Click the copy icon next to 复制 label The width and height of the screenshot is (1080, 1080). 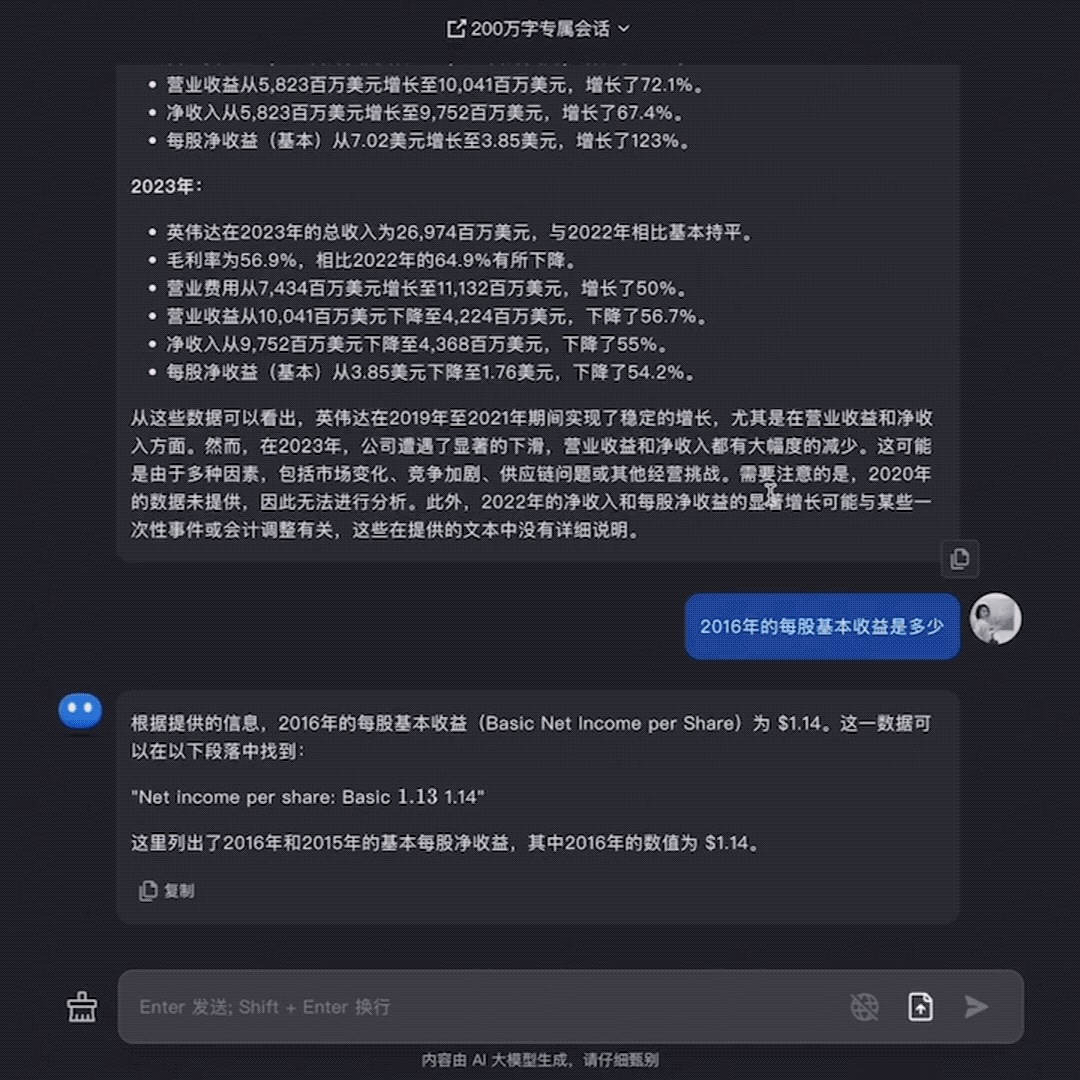[147, 891]
